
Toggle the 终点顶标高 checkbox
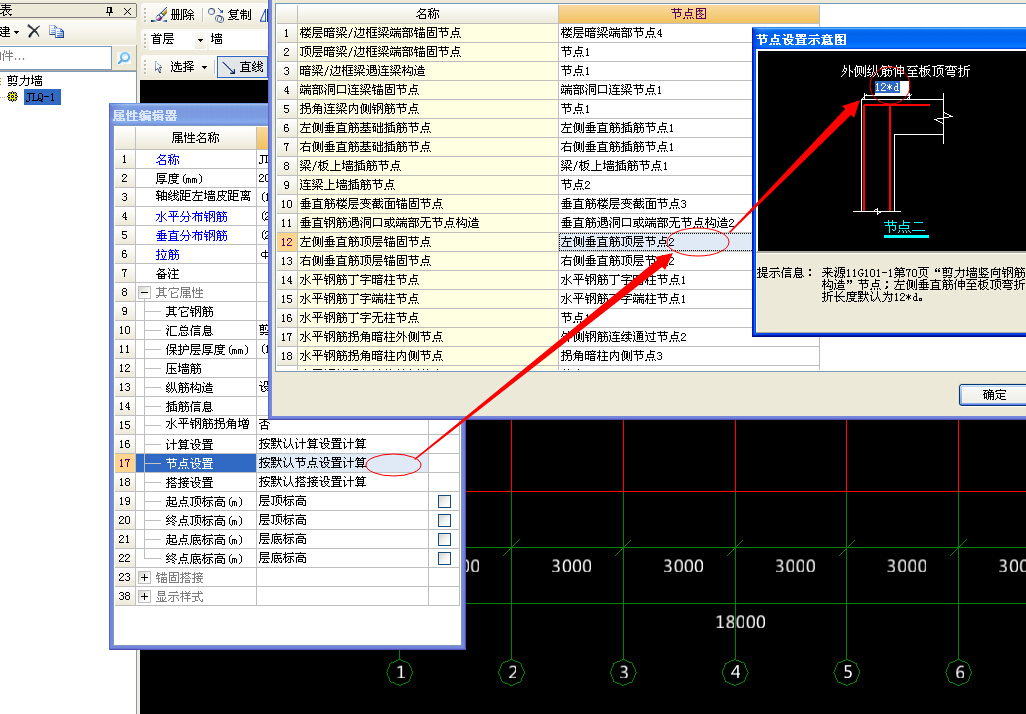click(444, 520)
